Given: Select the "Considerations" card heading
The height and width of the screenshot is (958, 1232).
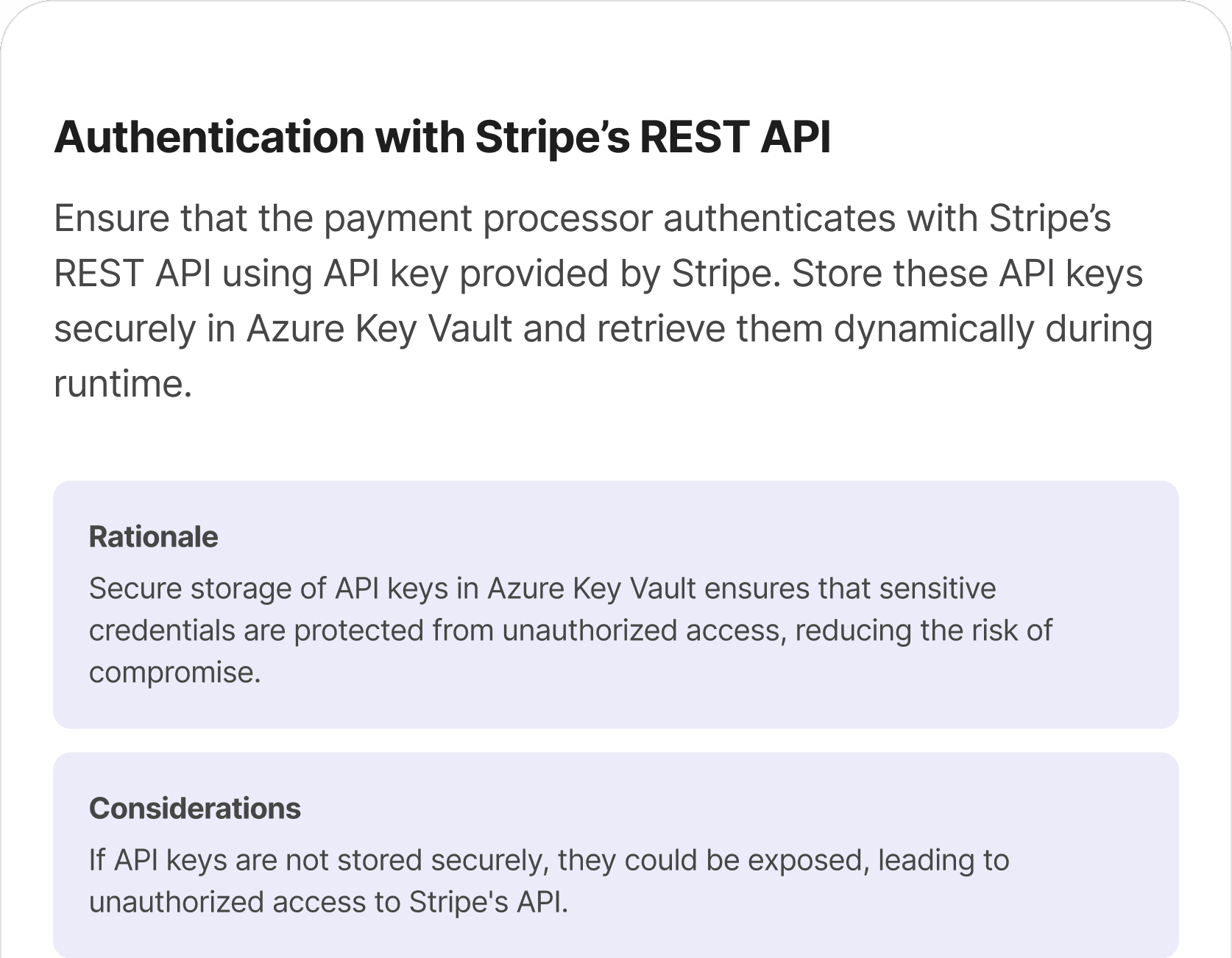Looking at the screenshot, I should click(195, 809).
